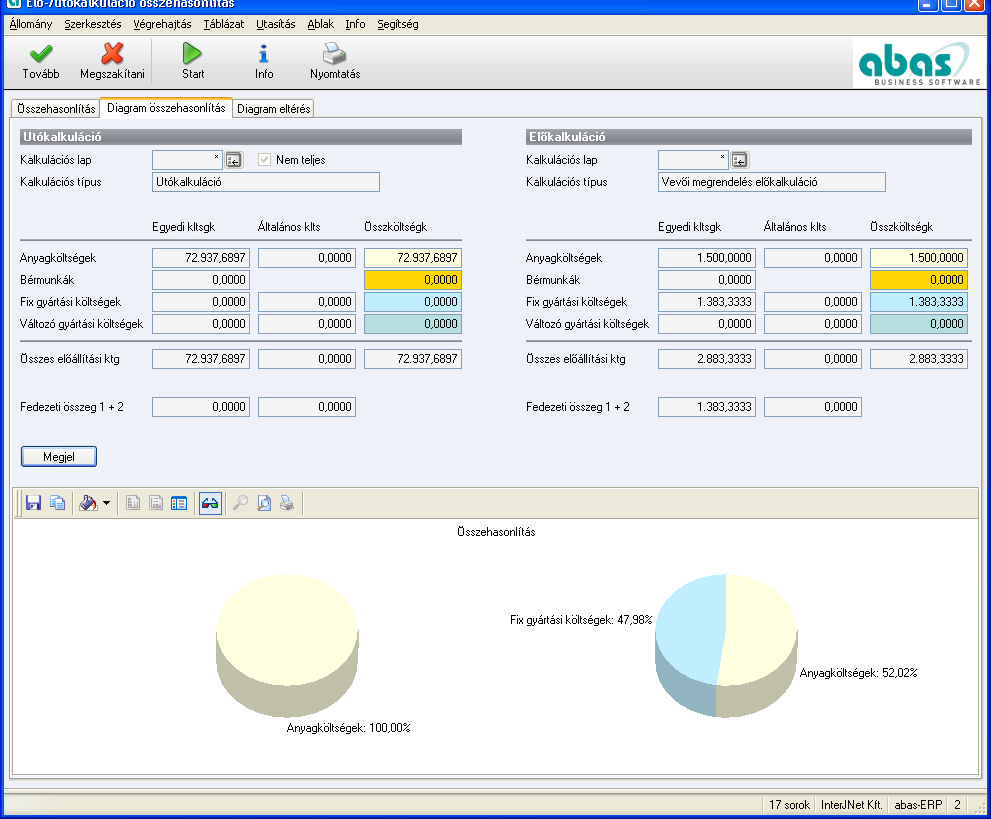Click the greyed magnifier zoom icon
991x819 pixels.
(240, 503)
